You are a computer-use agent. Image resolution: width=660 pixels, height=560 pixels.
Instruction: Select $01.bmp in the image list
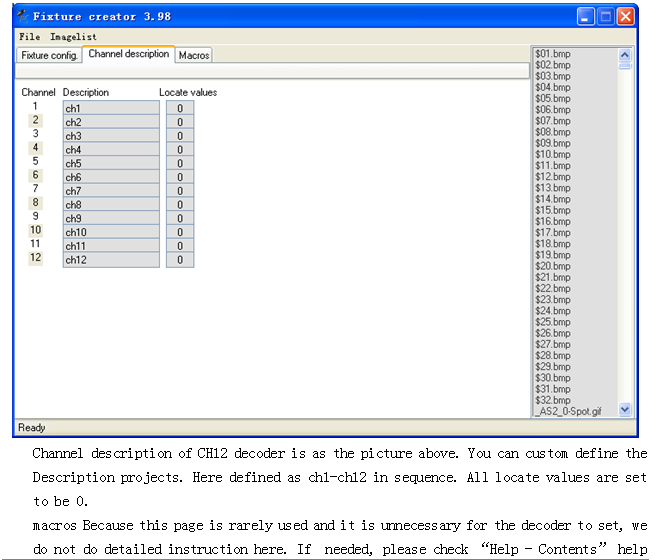pos(552,54)
